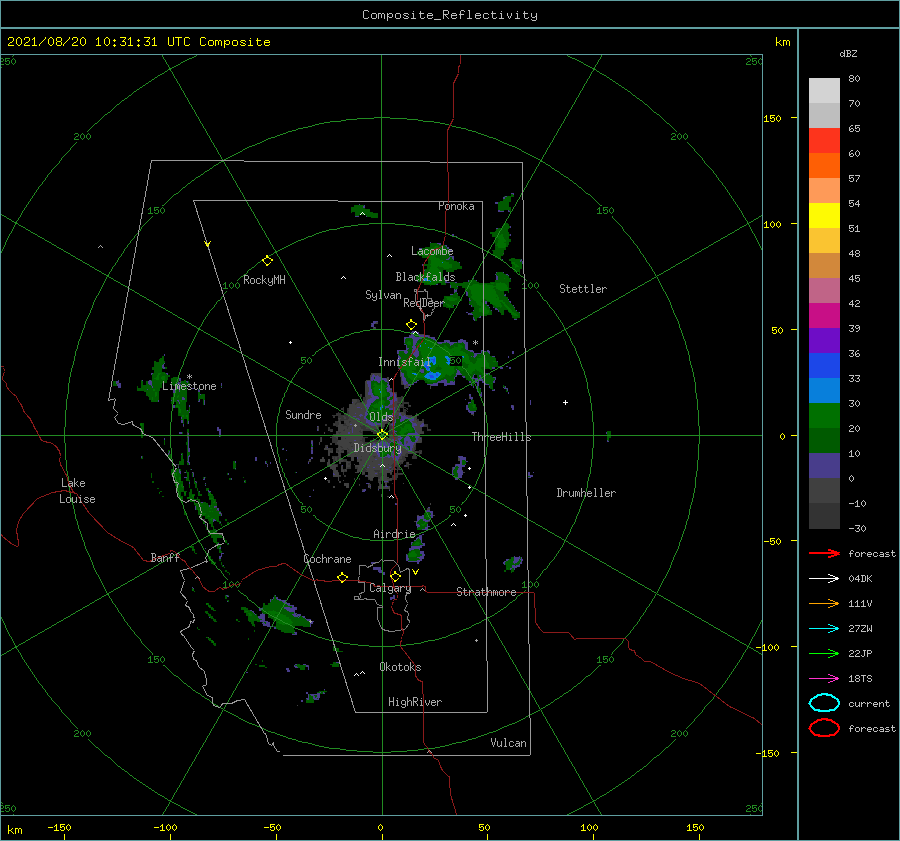The image size is (900, 841).
Task: Select the 51 dBZ yellow color swatch
Action: pos(824,215)
